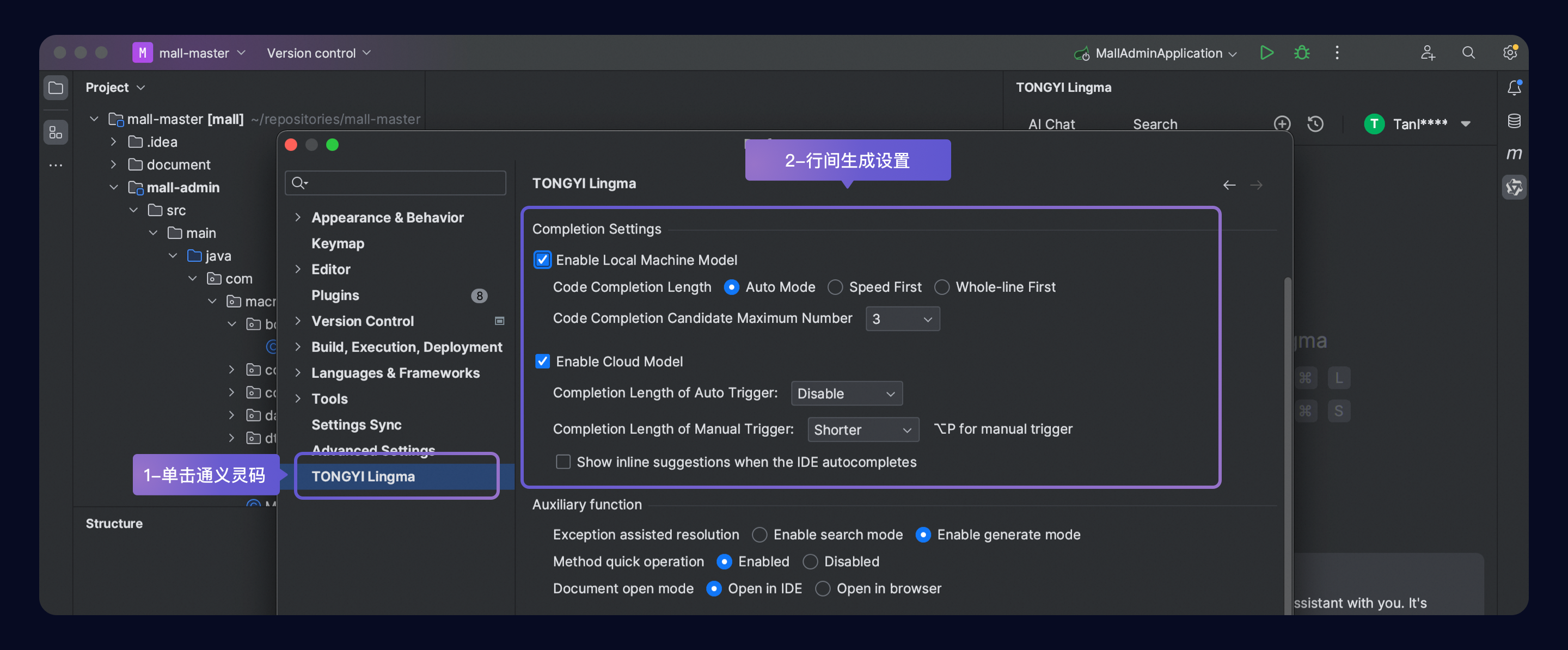
Task: Select Version Control in settings list
Action: pyautogui.click(x=362, y=321)
